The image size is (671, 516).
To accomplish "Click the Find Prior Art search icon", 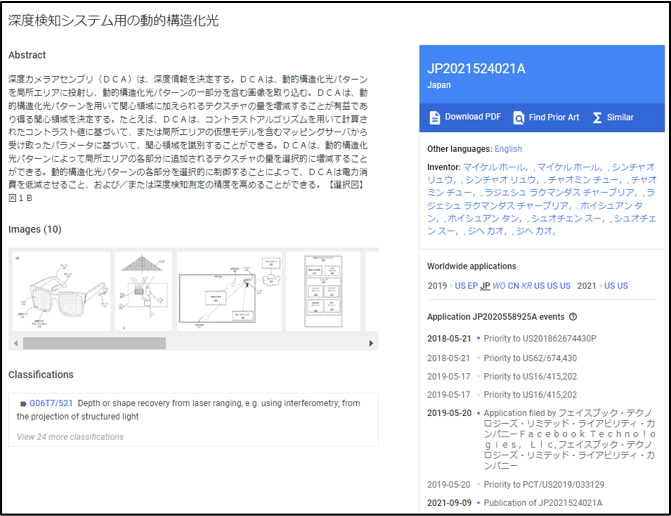I will 518,118.
